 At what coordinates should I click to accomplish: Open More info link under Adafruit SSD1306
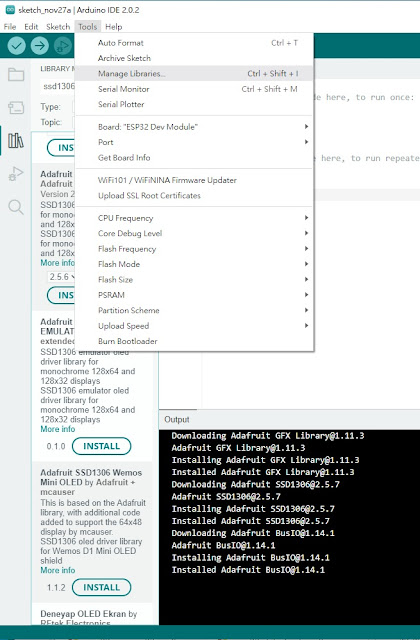pyautogui.click(x=58, y=263)
